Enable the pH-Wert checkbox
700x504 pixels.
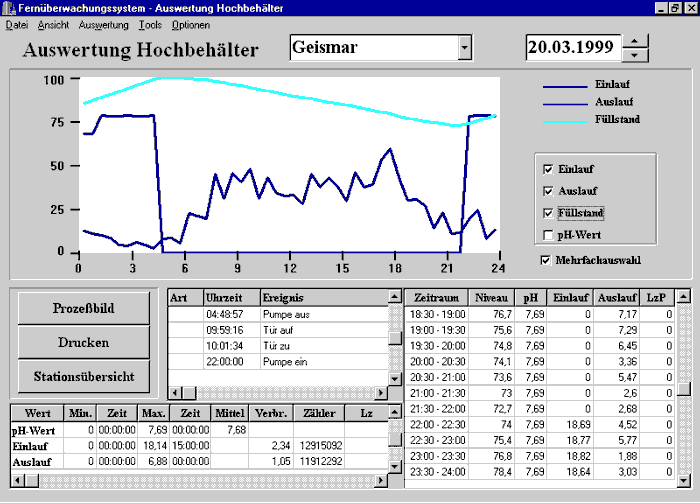tap(547, 235)
